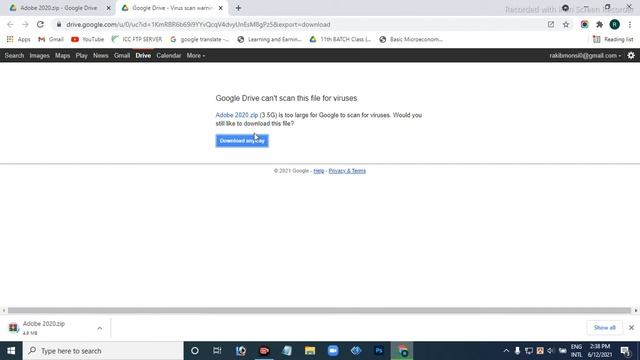640x360 pixels.
Task: Show hidden system tray icons
Action: tap(506, 351)
